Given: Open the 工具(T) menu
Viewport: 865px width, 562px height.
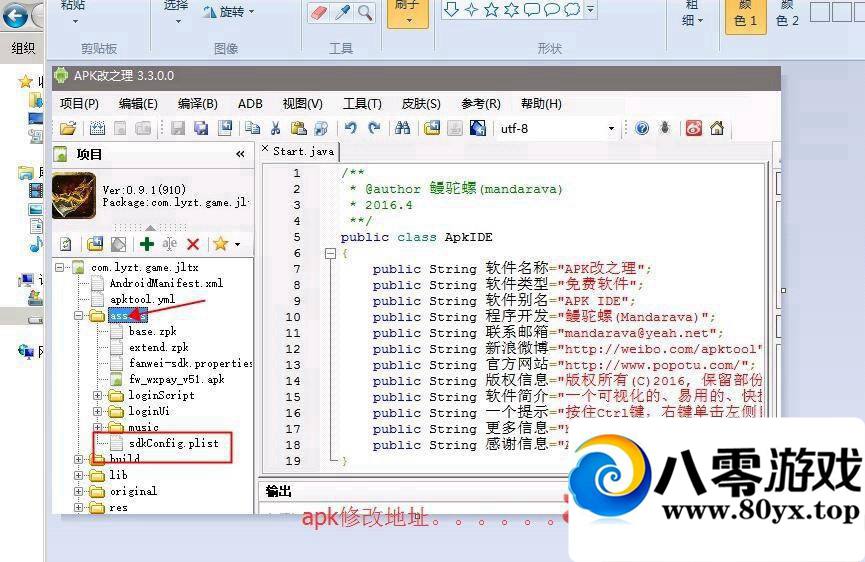Looking at the screenshot, I should (362, 104).
